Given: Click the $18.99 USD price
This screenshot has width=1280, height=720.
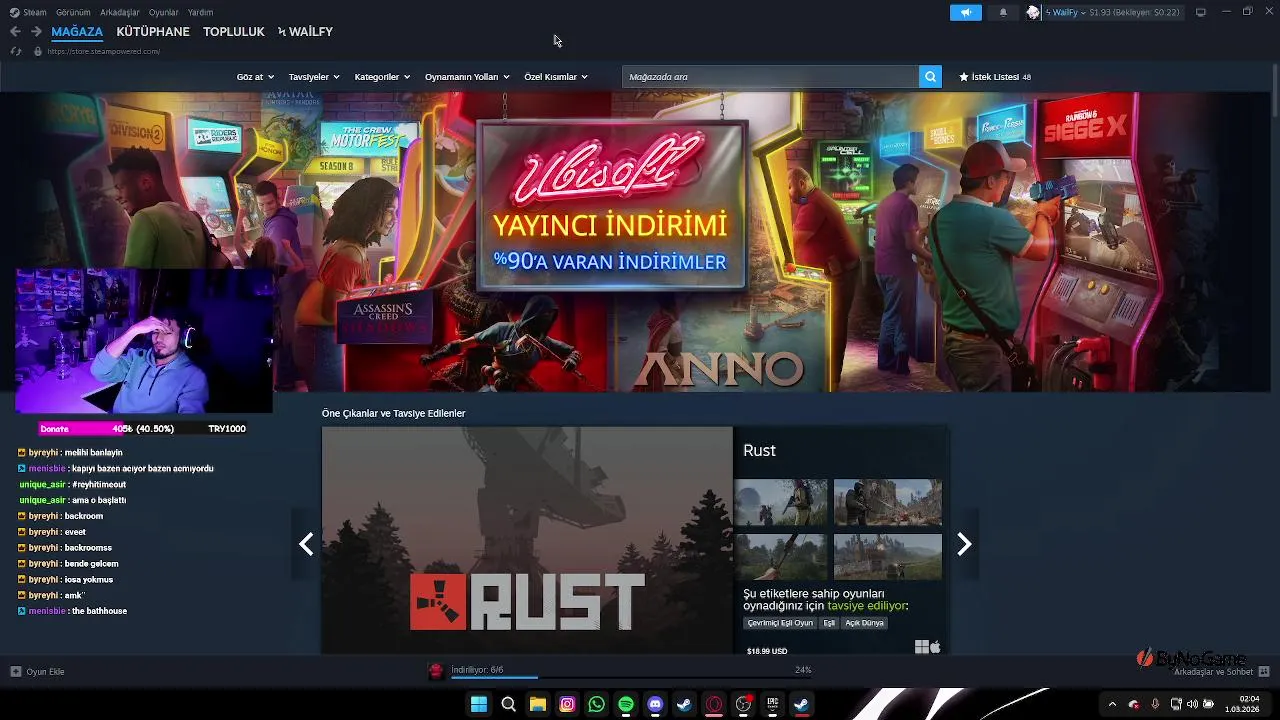Looking at the screenshot, I should pos(767,651).
